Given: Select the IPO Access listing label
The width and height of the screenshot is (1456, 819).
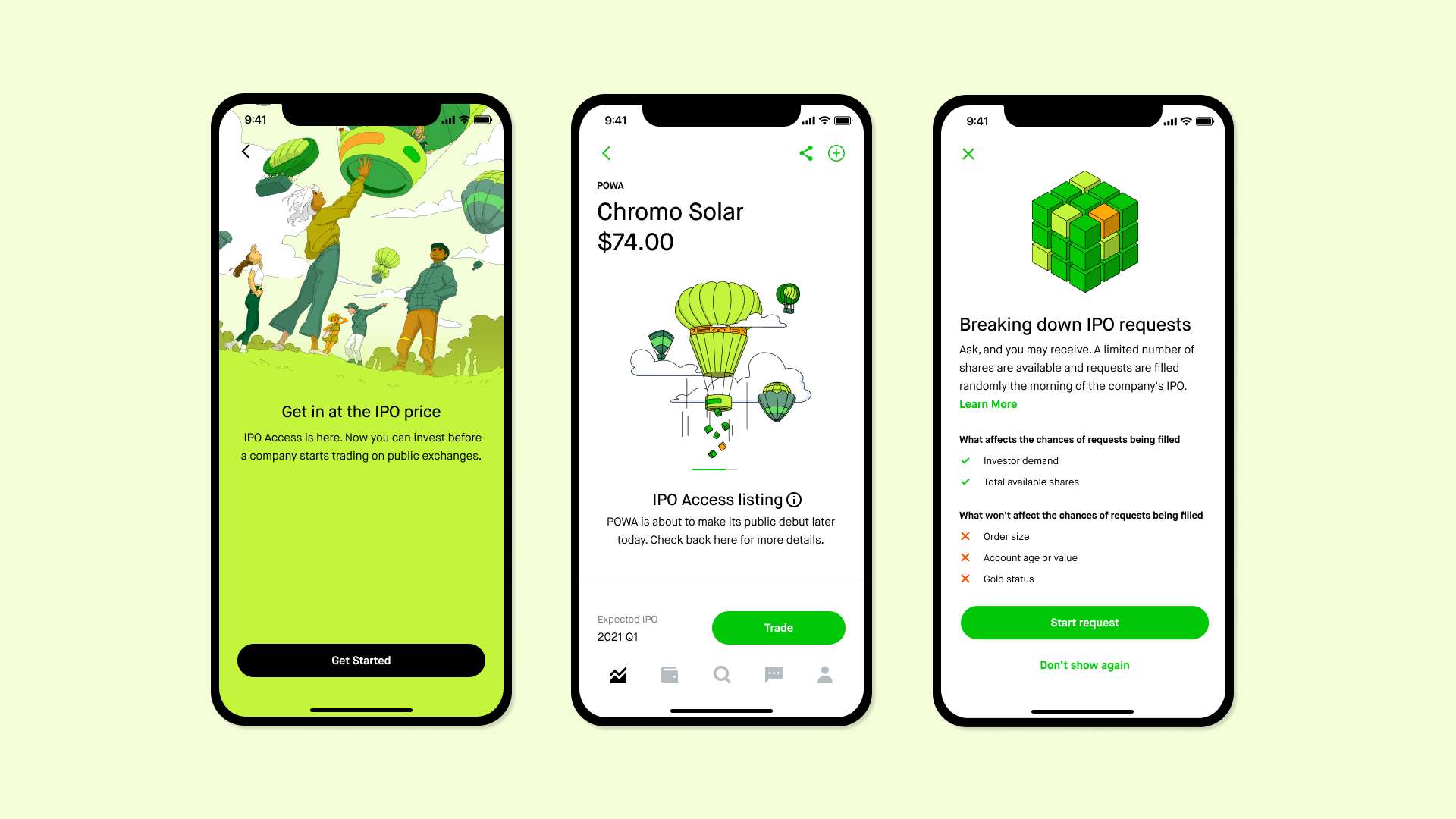Looking at the screenshot, I should [x=715, y=499].
